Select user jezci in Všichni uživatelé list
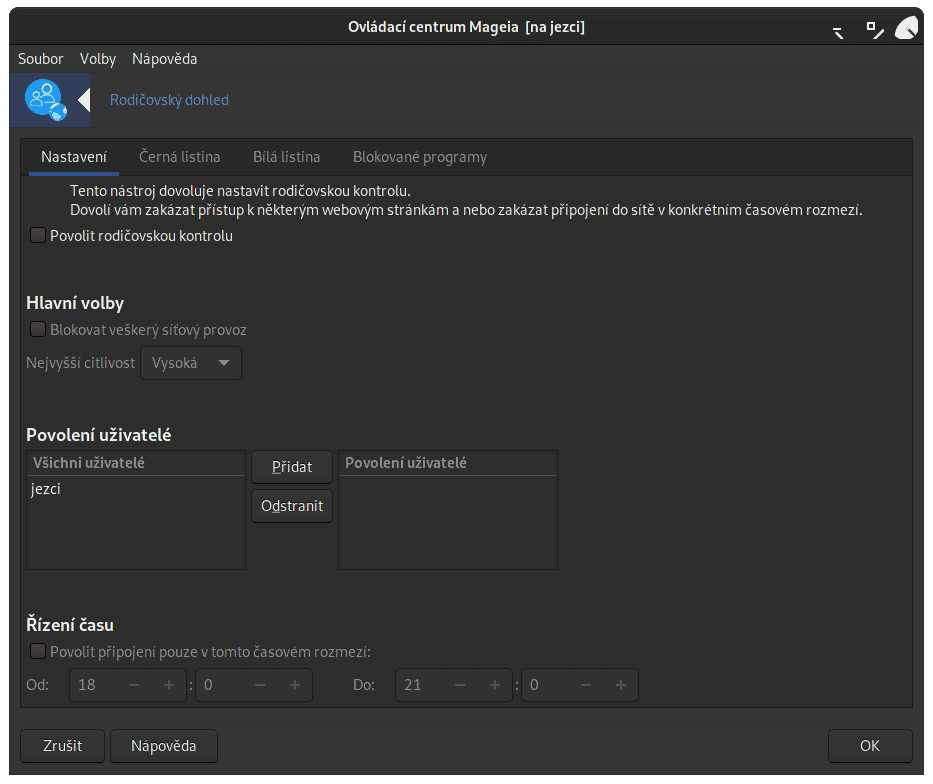933x784 pixels. coord(46,489)
